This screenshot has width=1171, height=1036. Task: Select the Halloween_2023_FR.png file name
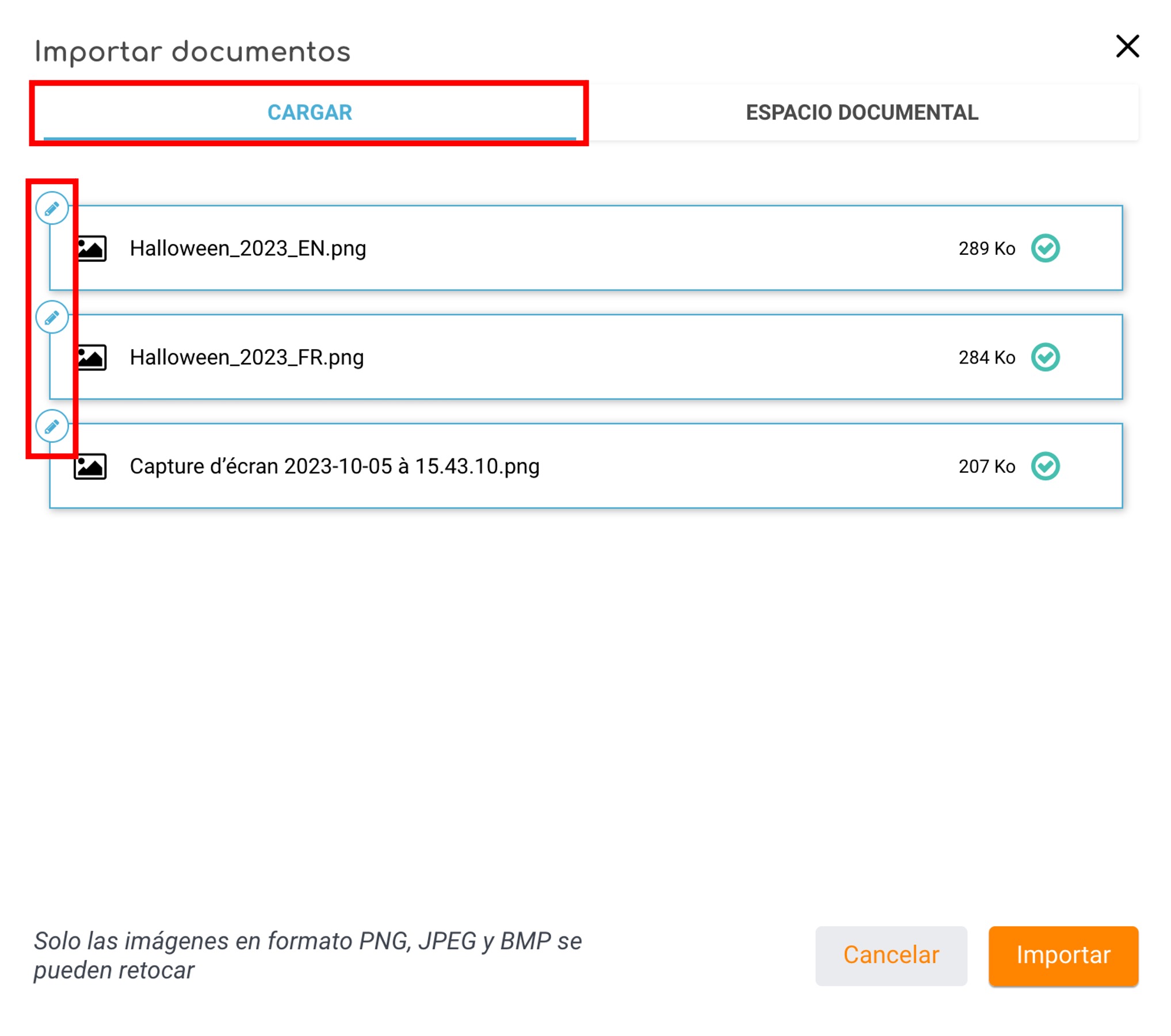[247, 357]
